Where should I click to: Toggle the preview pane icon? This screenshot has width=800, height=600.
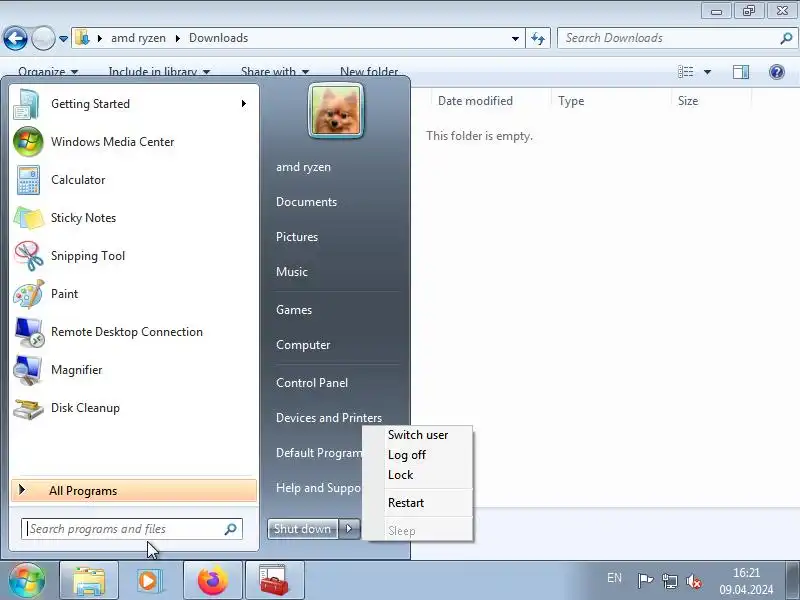[x=741, y=72]
